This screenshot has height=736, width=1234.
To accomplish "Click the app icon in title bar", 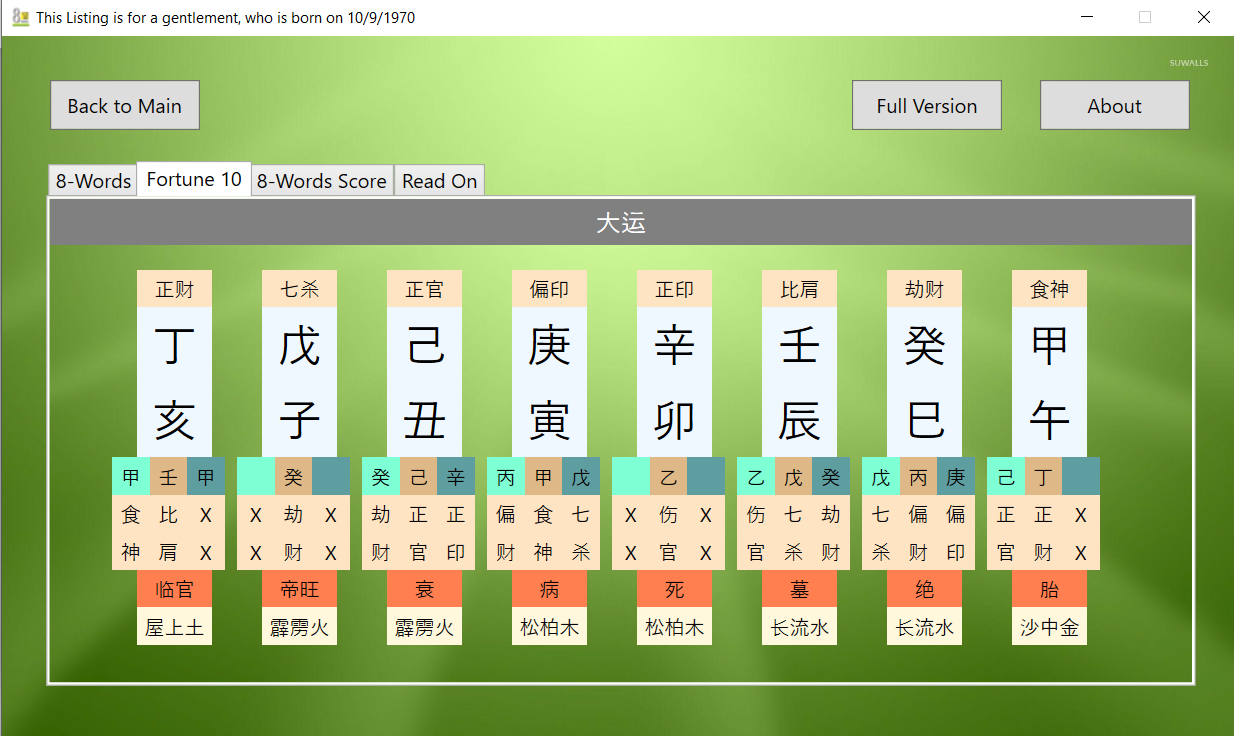I will 19,17.
